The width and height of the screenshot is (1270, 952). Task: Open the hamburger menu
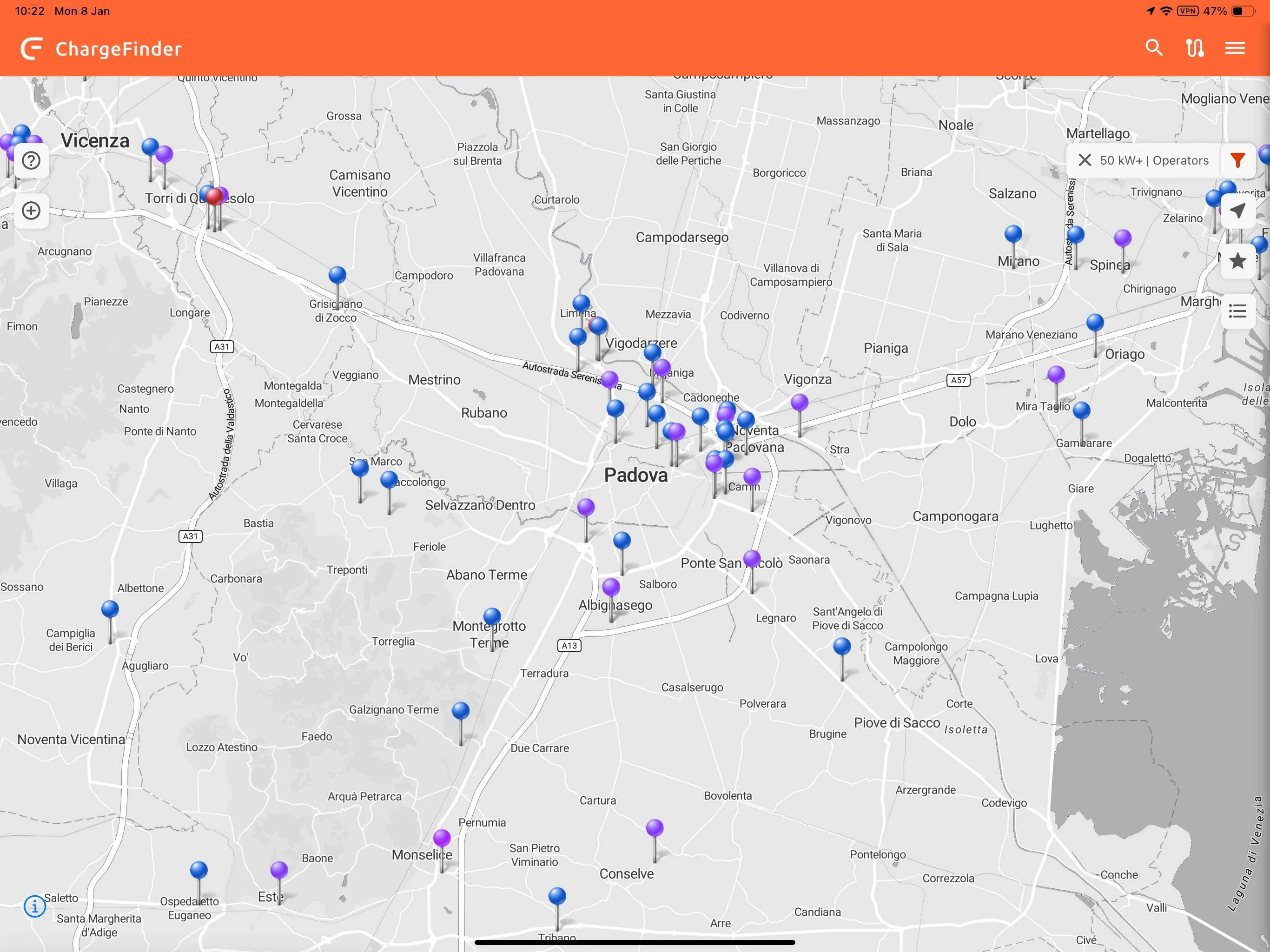click(1235, 48)
